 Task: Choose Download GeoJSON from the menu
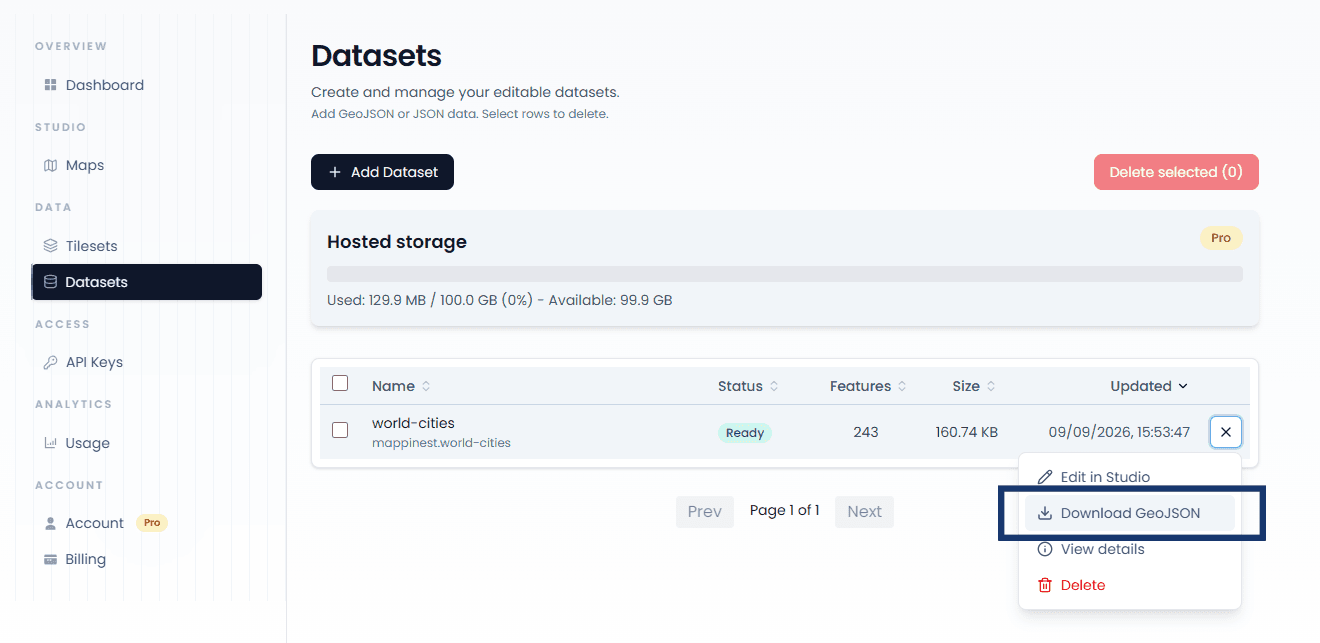[1130, 513]
